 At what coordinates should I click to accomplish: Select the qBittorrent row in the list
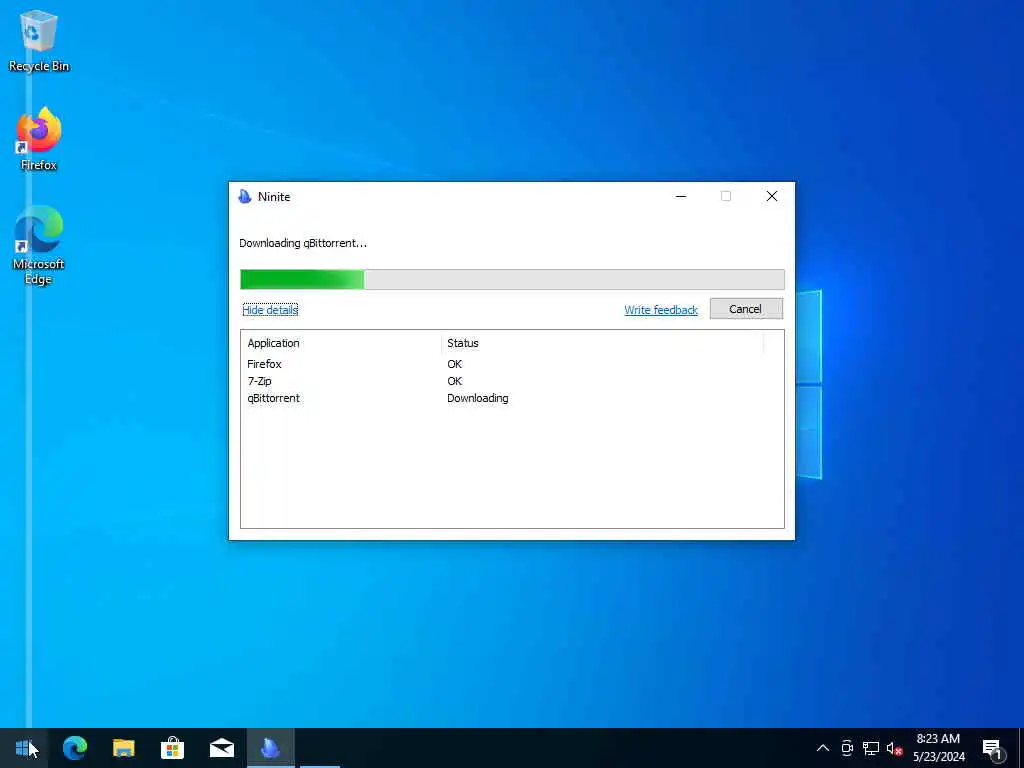pyautogui.click(x=512, y=398)
